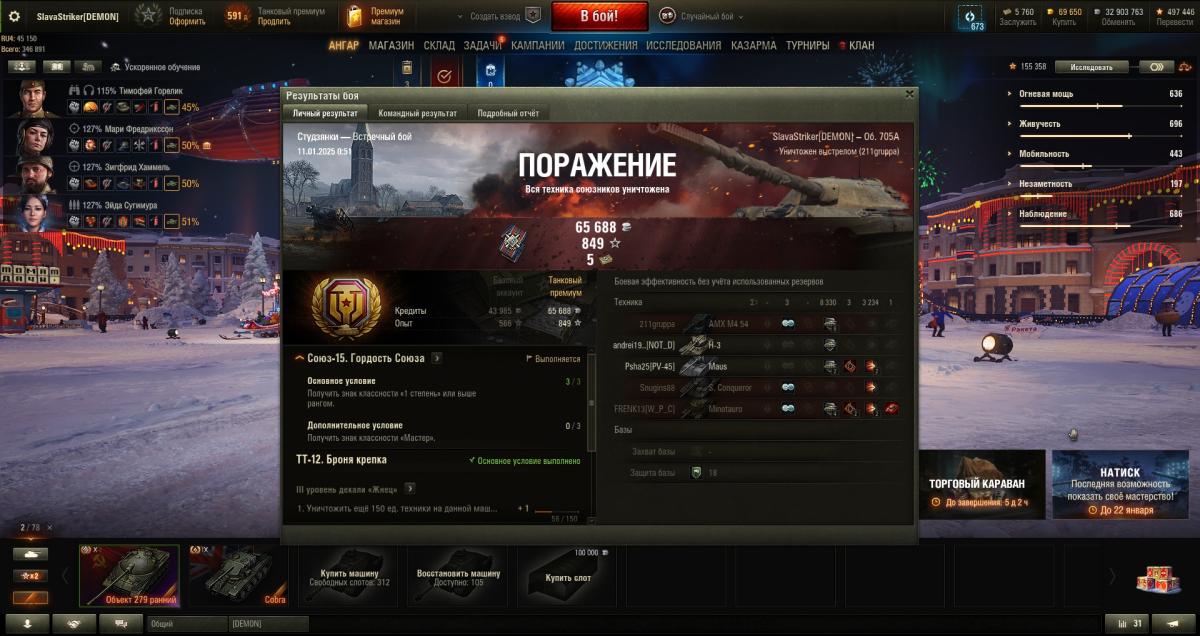
Task: Toggle the switch next to Исследовать button
Action: tap(1156, 67)
